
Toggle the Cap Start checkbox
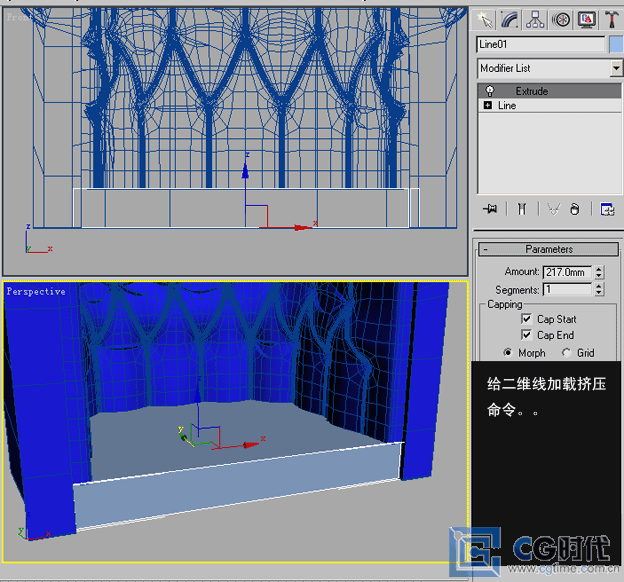[x=526, y=319]
